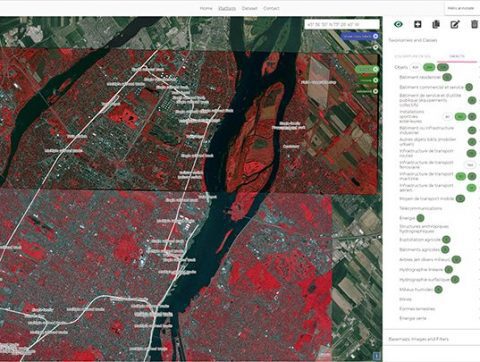Toggle the blue layer pill on the map

360,36
